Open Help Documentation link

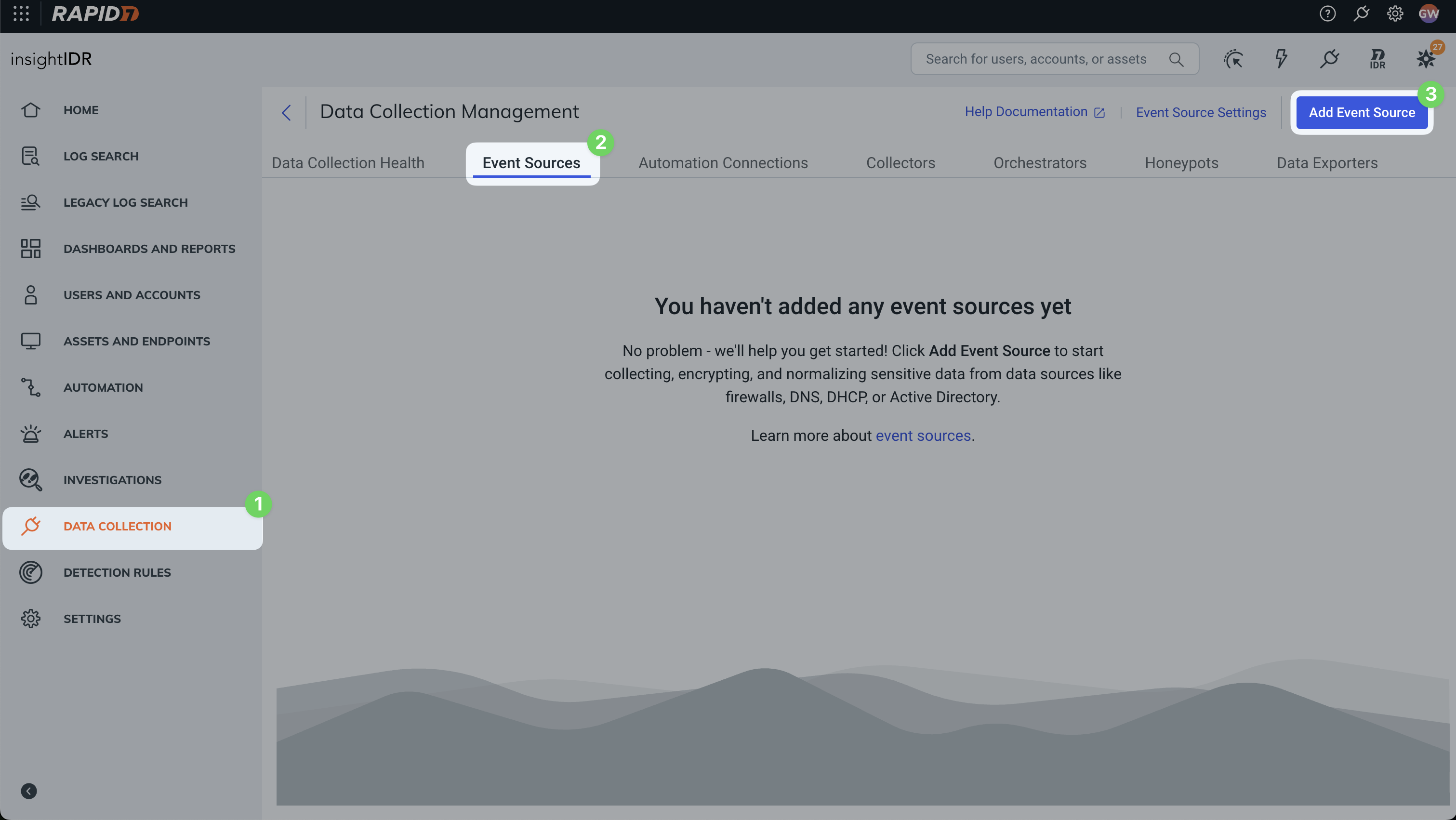1034,112
